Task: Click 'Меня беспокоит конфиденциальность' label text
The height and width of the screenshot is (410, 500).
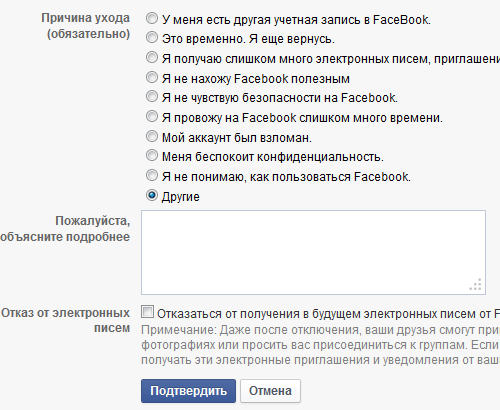Action: coord(273,157)
